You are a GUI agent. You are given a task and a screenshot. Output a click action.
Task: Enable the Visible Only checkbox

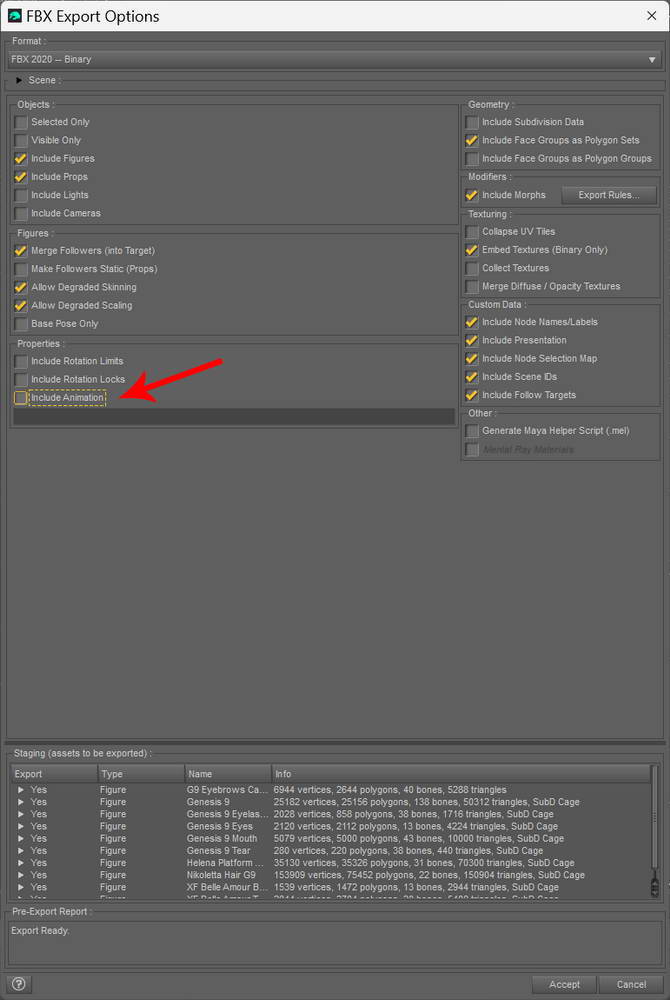tap(21, 140)
